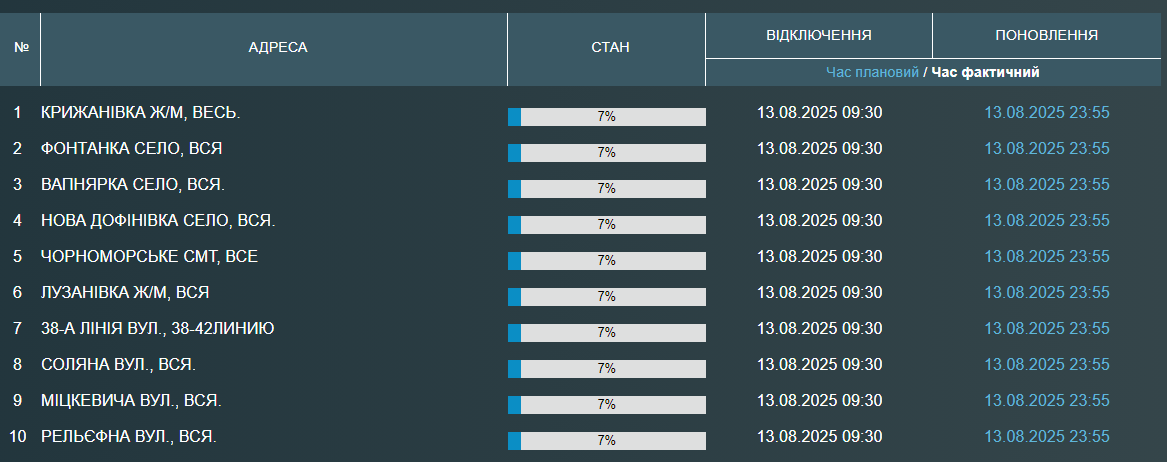The width and height of the screenshot is (1167, 462).
Task: Click the СТАН column header
Action: click(610, 48)
